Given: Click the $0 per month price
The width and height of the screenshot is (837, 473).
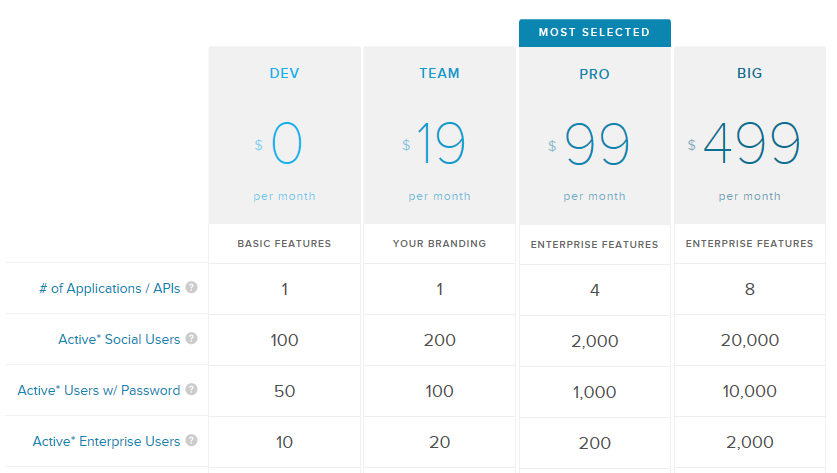Looking at the screenshot, I should [x=284, y=145].
